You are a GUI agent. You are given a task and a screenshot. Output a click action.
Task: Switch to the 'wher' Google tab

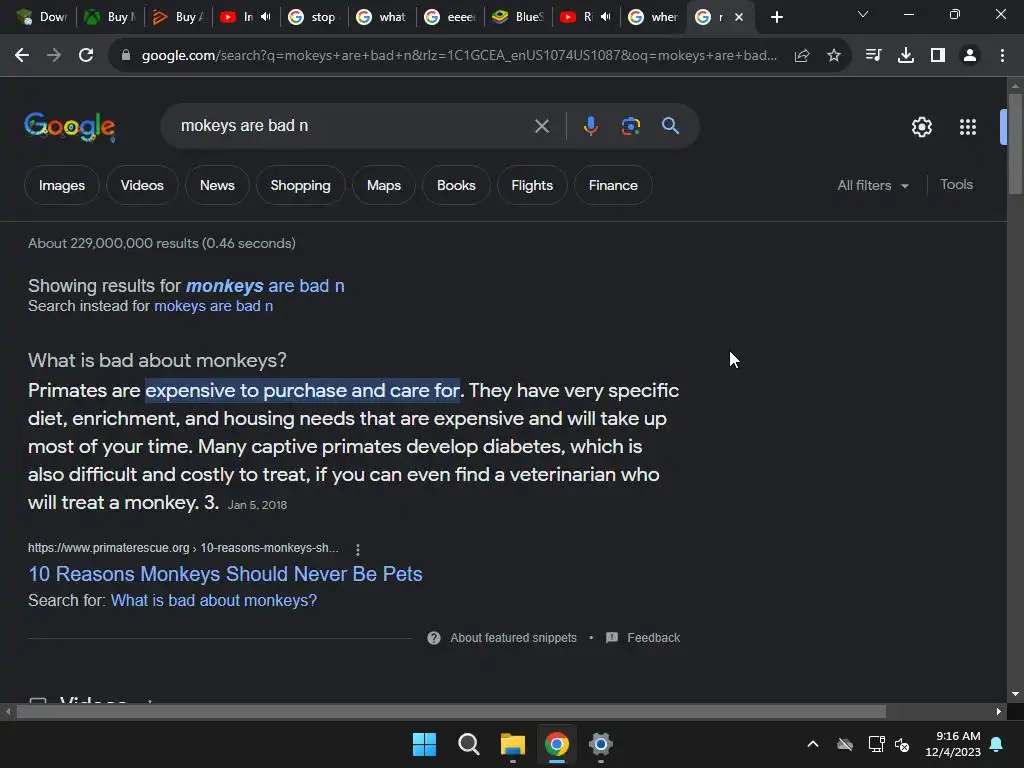pyautogui.click(x=654, y=17)
